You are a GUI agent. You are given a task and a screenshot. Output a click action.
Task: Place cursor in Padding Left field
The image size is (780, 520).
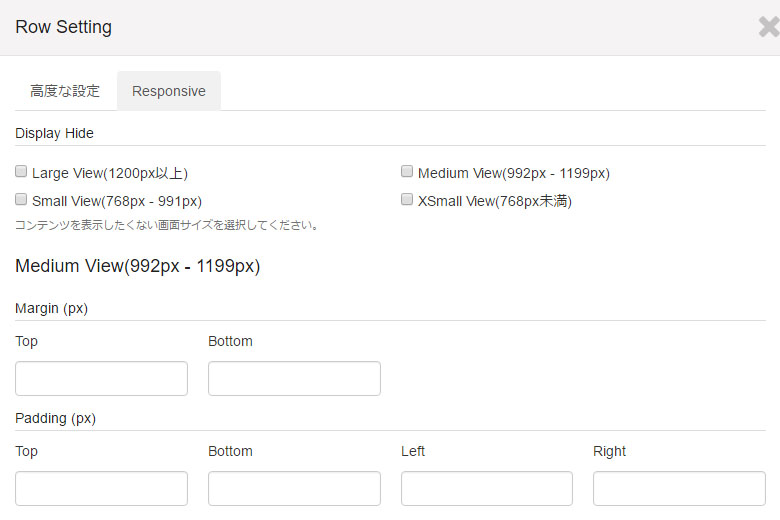(487, 489)
